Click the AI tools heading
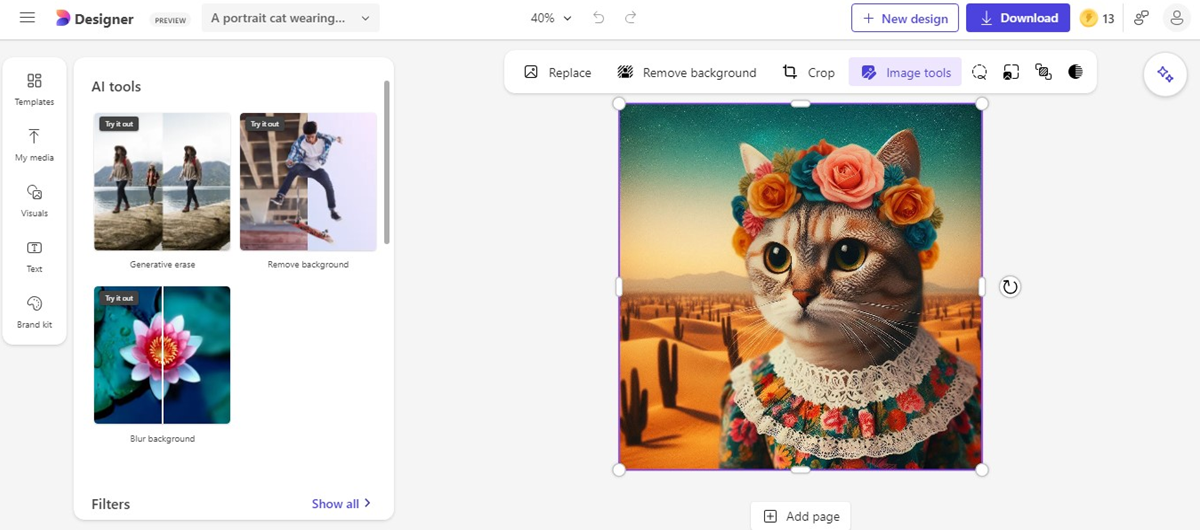Image resolution: width=1200 pixels, height=530 pixels. 116,87
